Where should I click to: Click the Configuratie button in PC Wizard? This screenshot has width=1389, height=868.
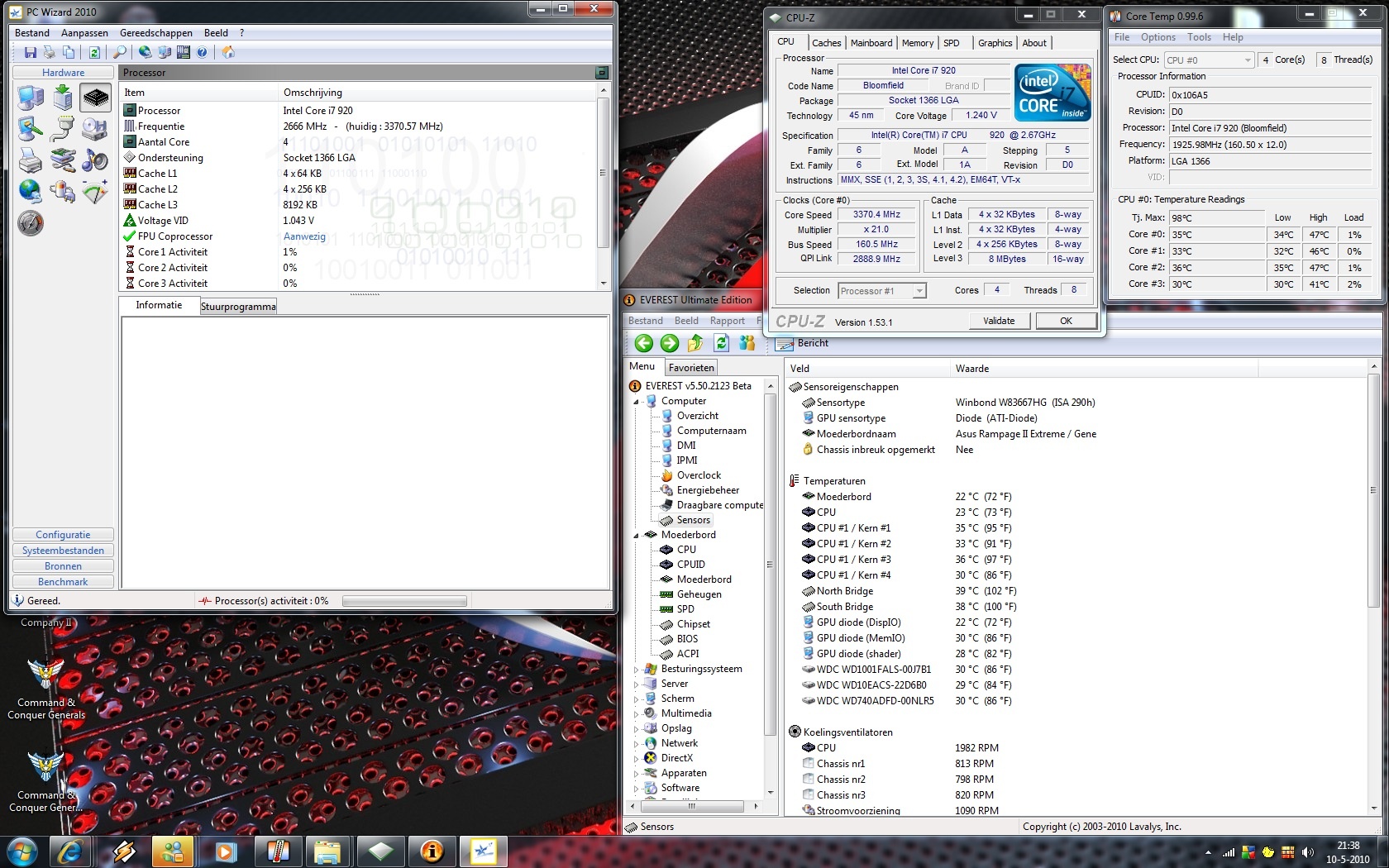pos(63,535)
